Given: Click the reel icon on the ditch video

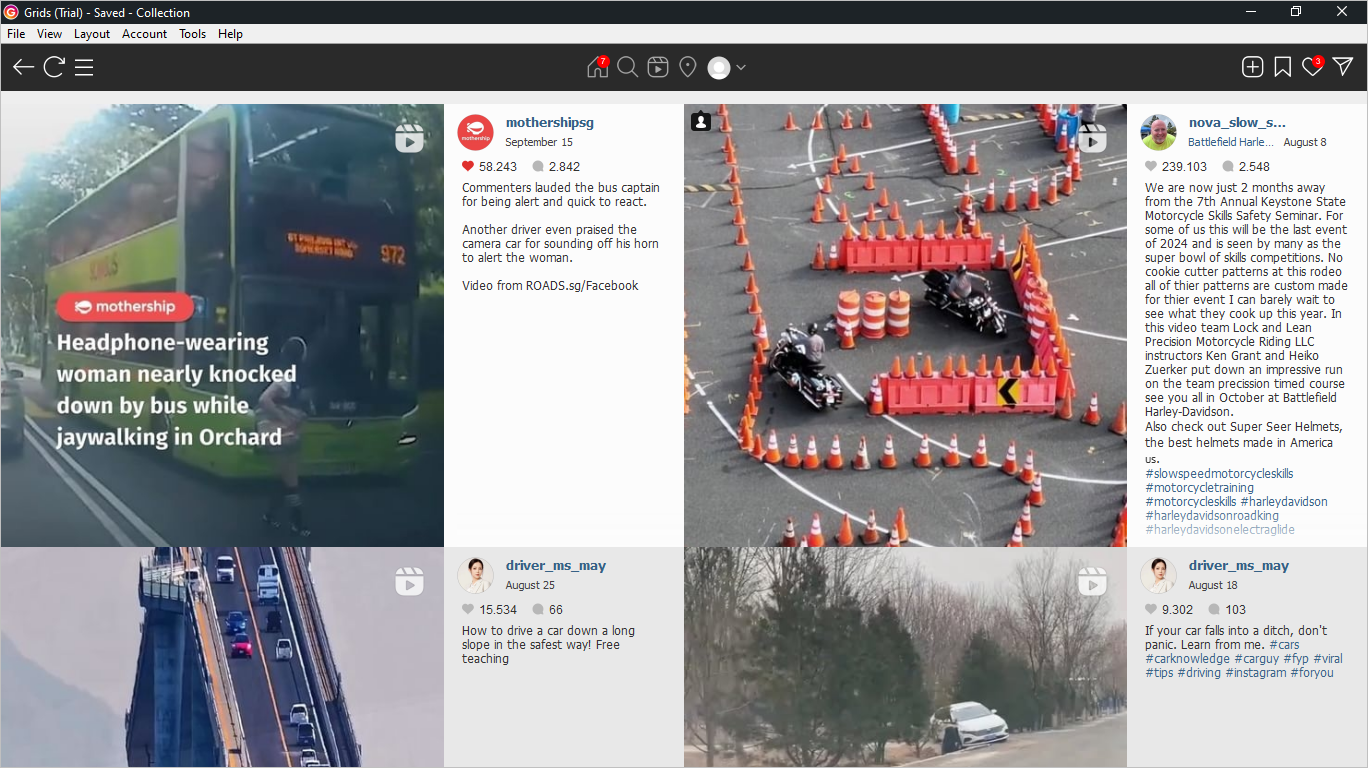Looking at the screenshot, I should click(1092, 582).
